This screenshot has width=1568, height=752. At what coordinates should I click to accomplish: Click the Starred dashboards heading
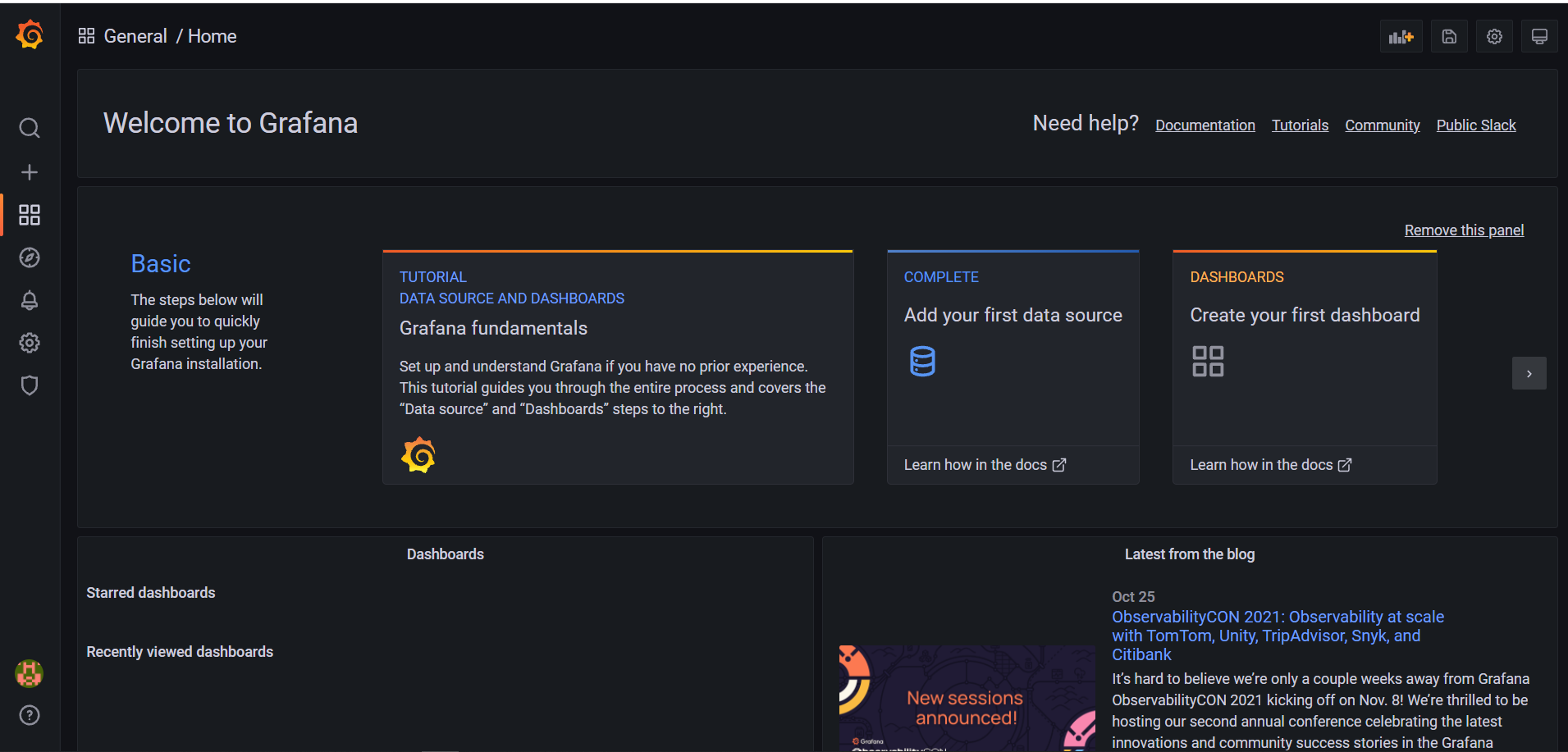point(151,593)
